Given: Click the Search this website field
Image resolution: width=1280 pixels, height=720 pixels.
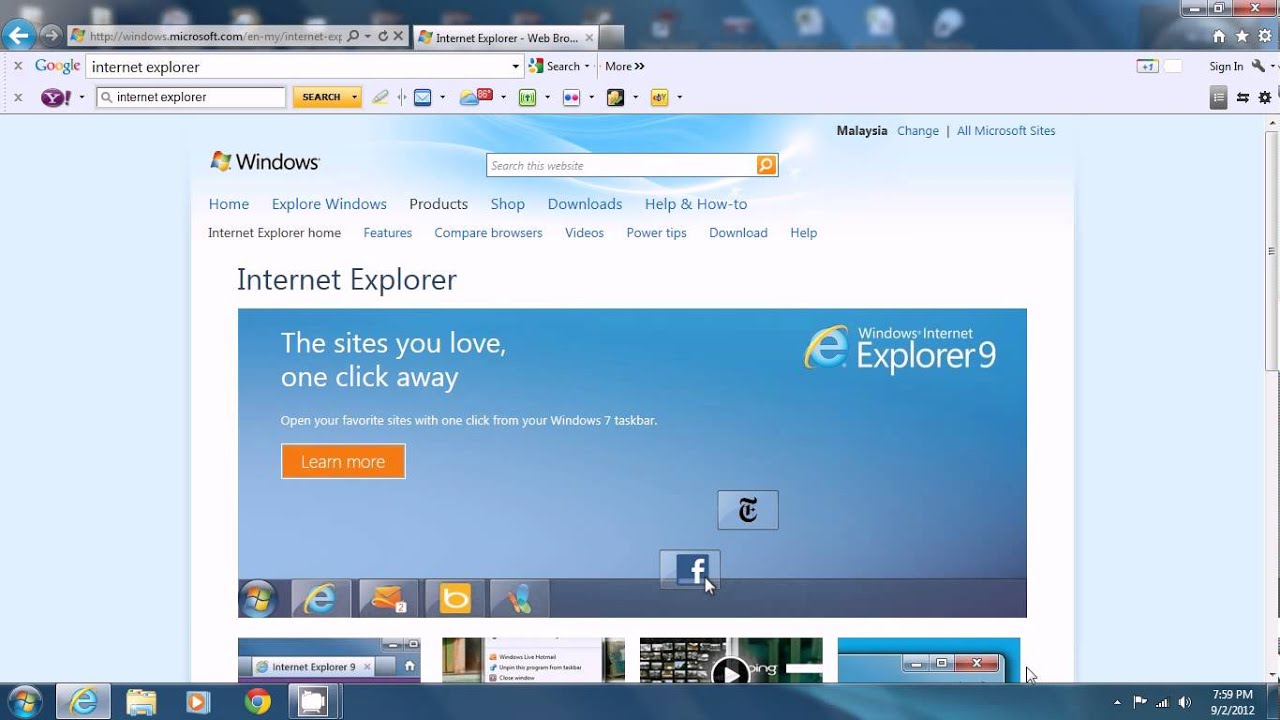Looking at the screenshot, I should coord(622,165).
